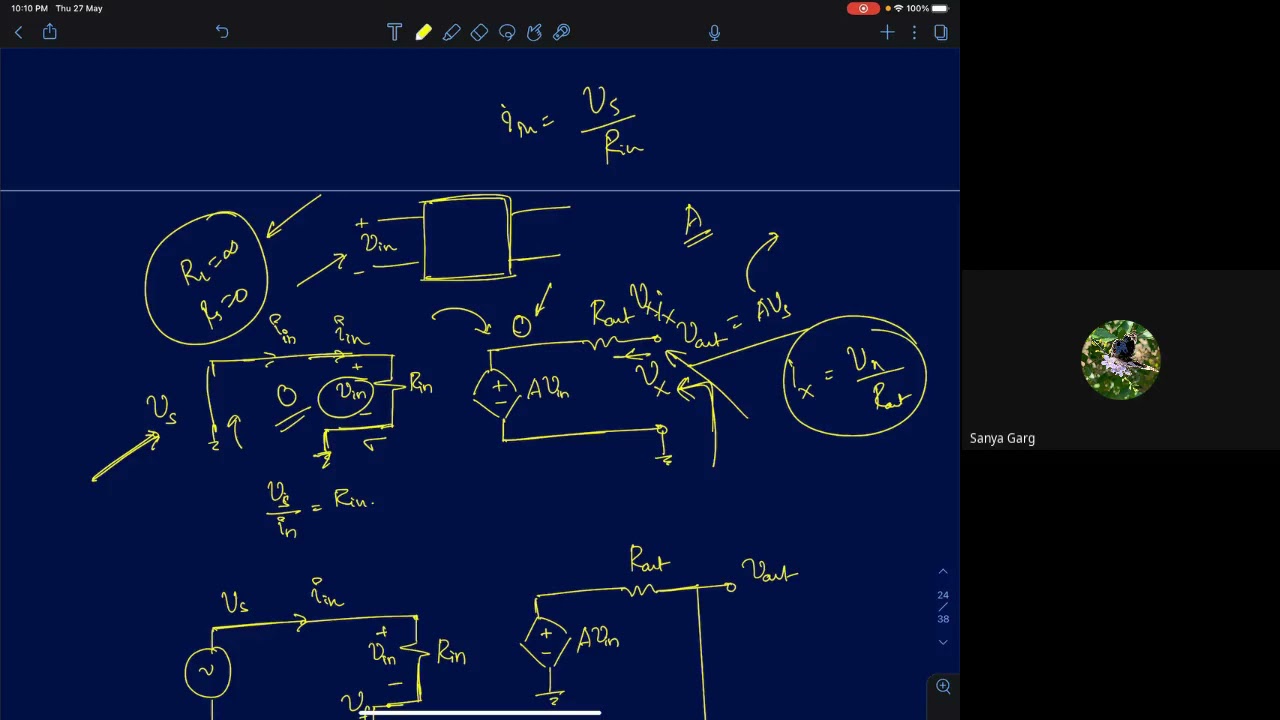Screen dimensions: 1280x720
Task: Undo the last stroke
Action: [x=222, y=32]
